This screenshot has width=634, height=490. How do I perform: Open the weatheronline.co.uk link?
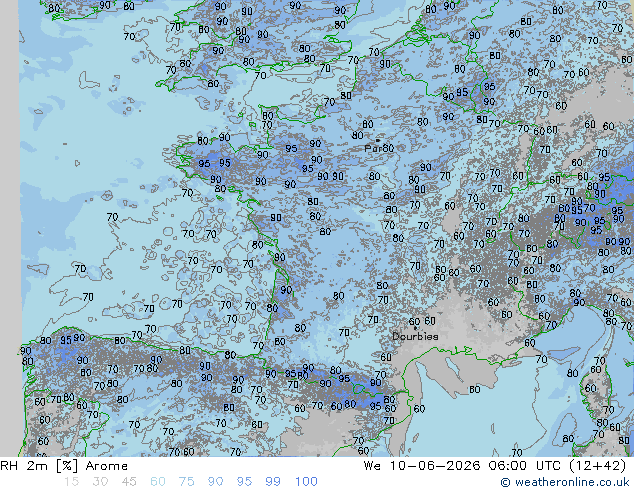click(x=572, y=482)
